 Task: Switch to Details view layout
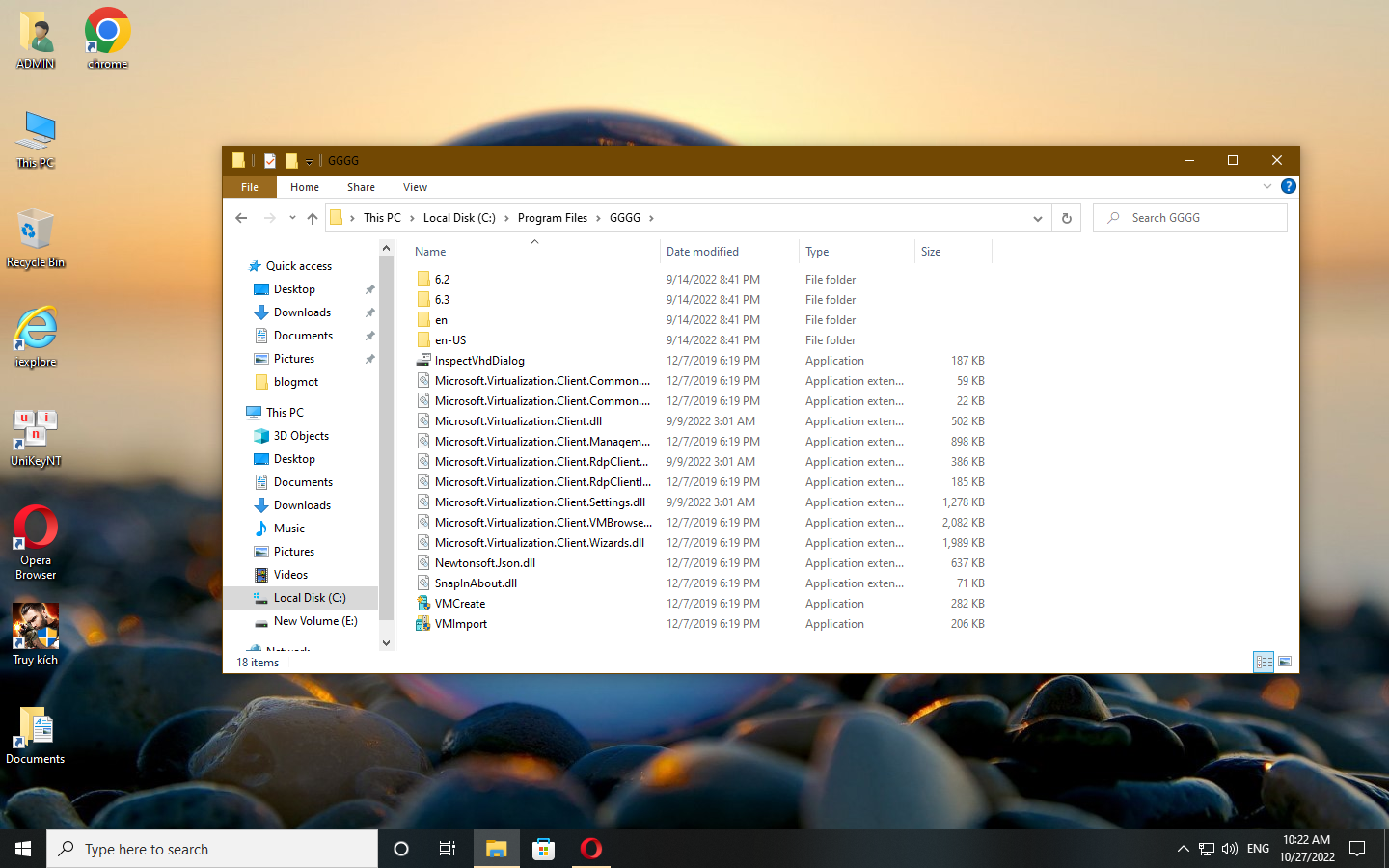click(1264, 662)
